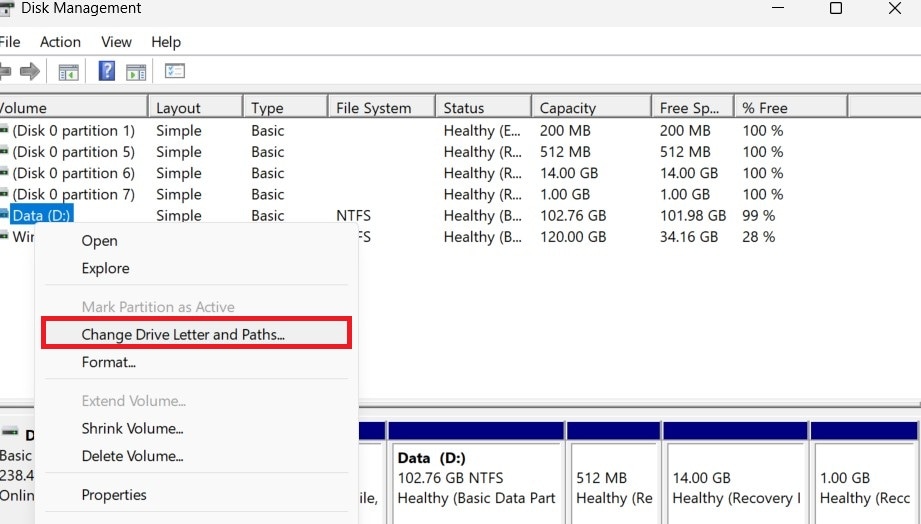The height and width of the screenshot is (524, 921).
Task: Click the Forward arrow toolbar icon
Action: click(x=29, y=72)
